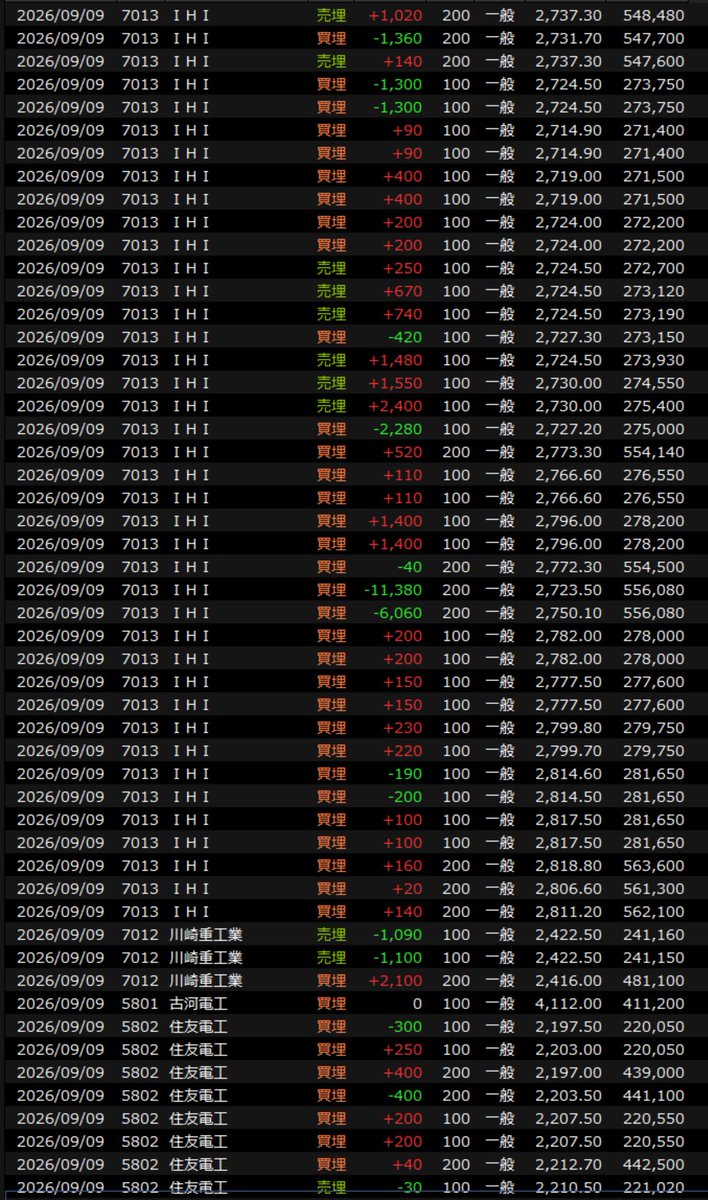Select the price 2,197.50

569,1027
